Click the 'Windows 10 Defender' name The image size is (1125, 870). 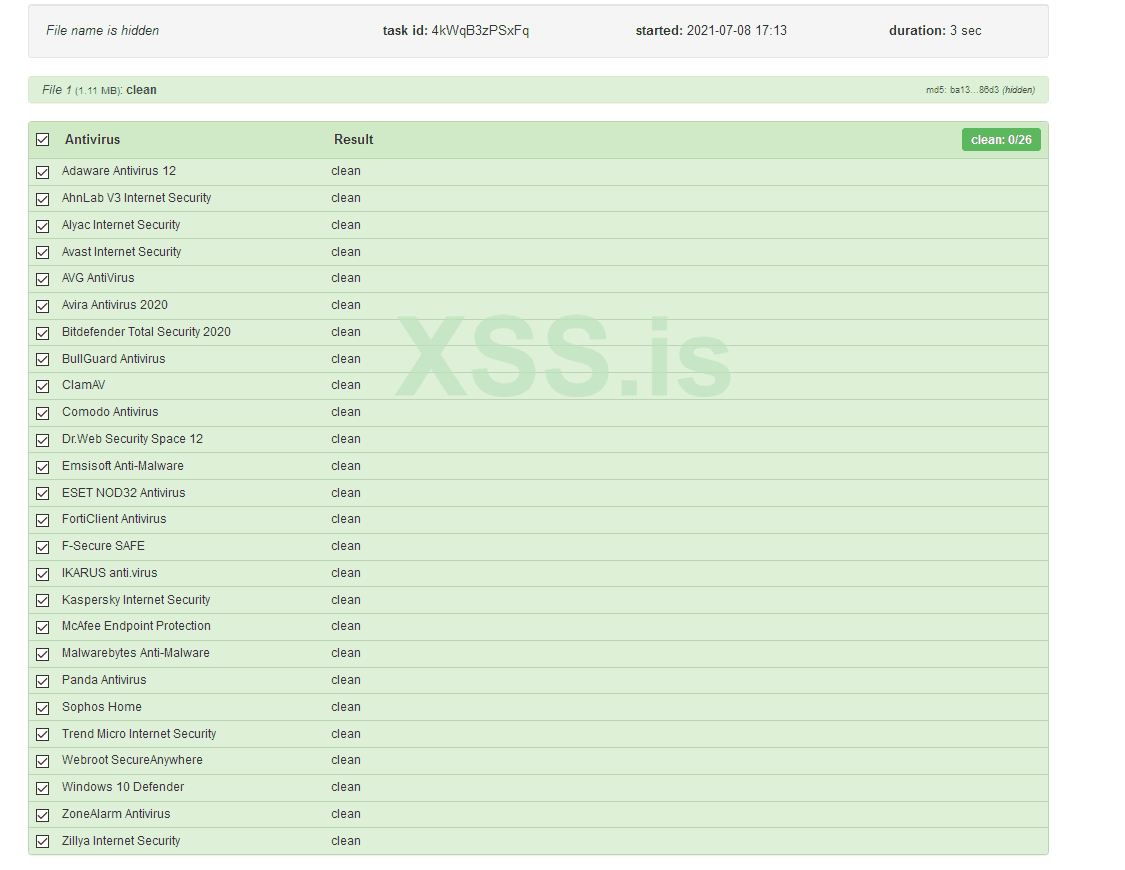(x=123, y=787)
